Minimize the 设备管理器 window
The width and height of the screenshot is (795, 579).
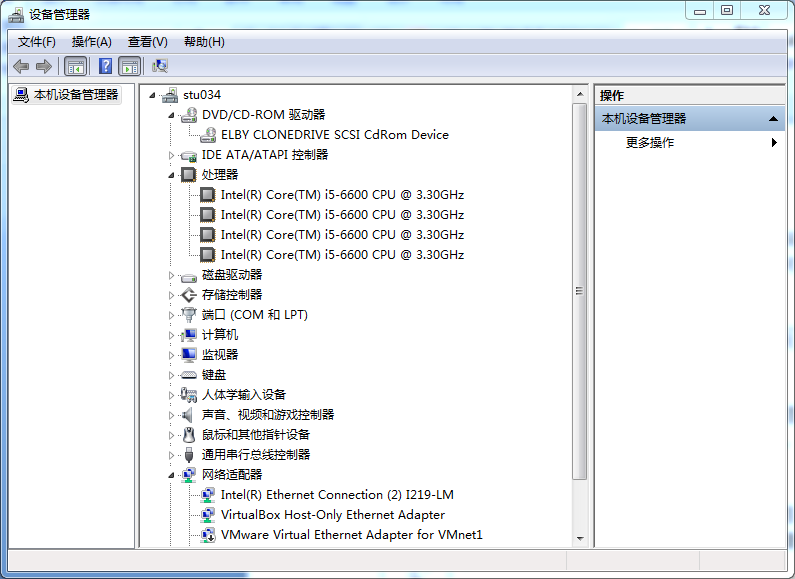click(x=700, y=10)
